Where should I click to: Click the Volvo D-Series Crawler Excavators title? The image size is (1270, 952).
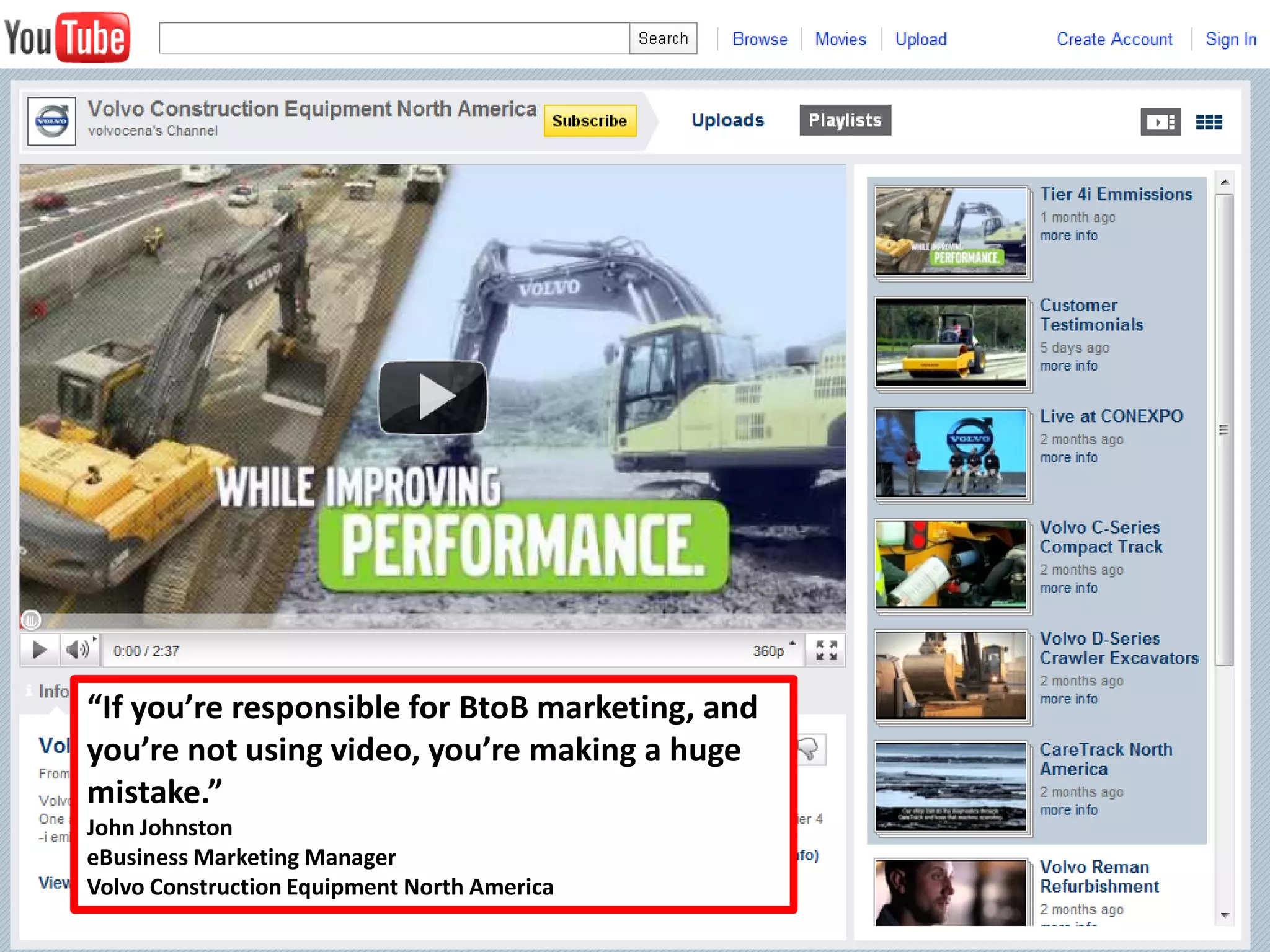1119,648
